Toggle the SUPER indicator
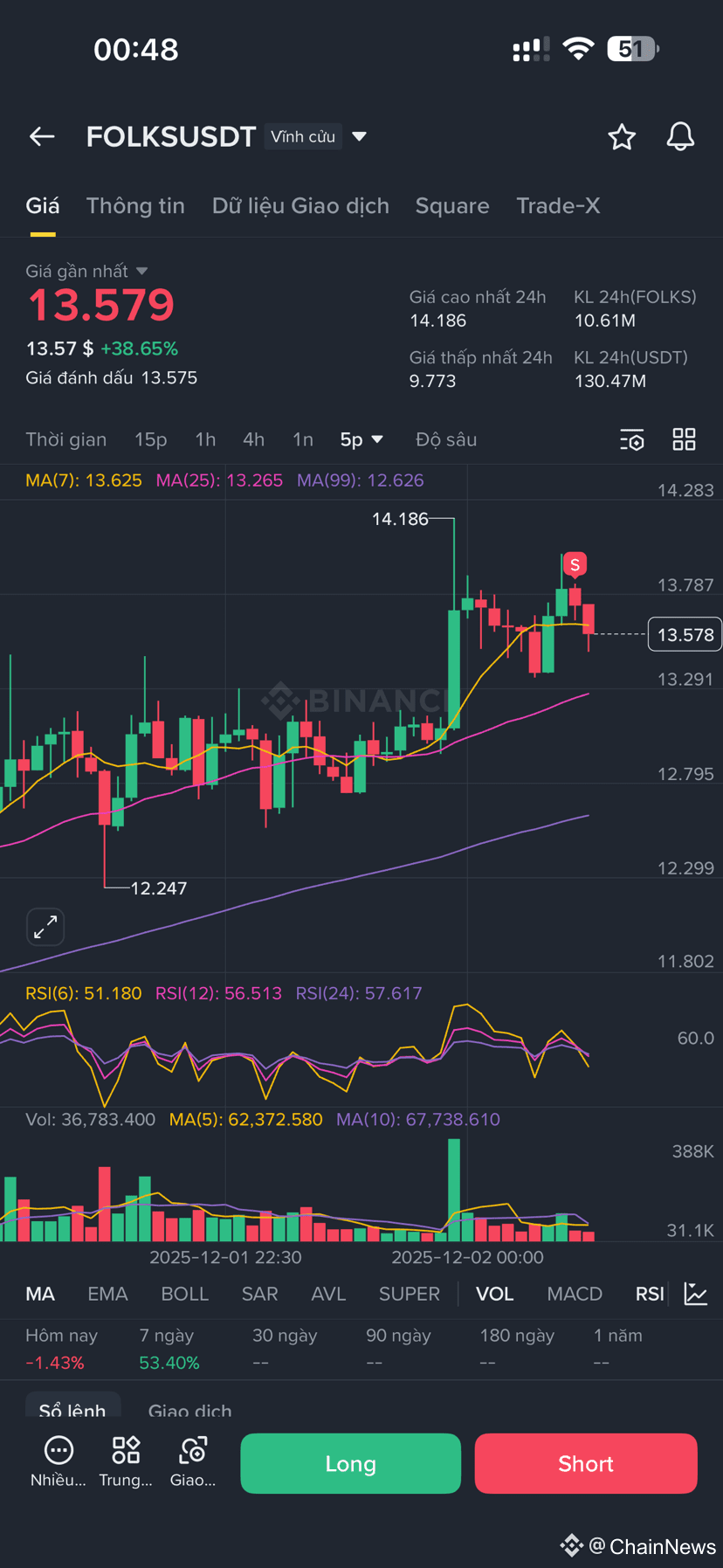Image resolution: width=723 pixels, height=1568 pixels. click(410, 1294)
